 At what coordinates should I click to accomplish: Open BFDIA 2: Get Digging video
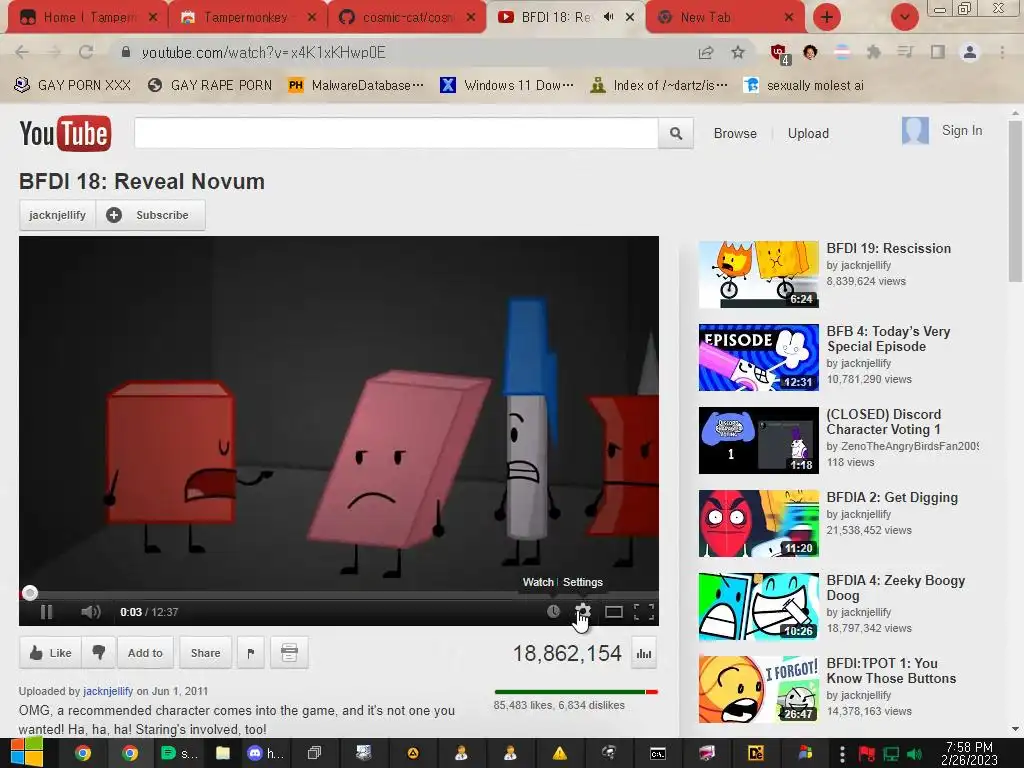[x=892, y=497]
